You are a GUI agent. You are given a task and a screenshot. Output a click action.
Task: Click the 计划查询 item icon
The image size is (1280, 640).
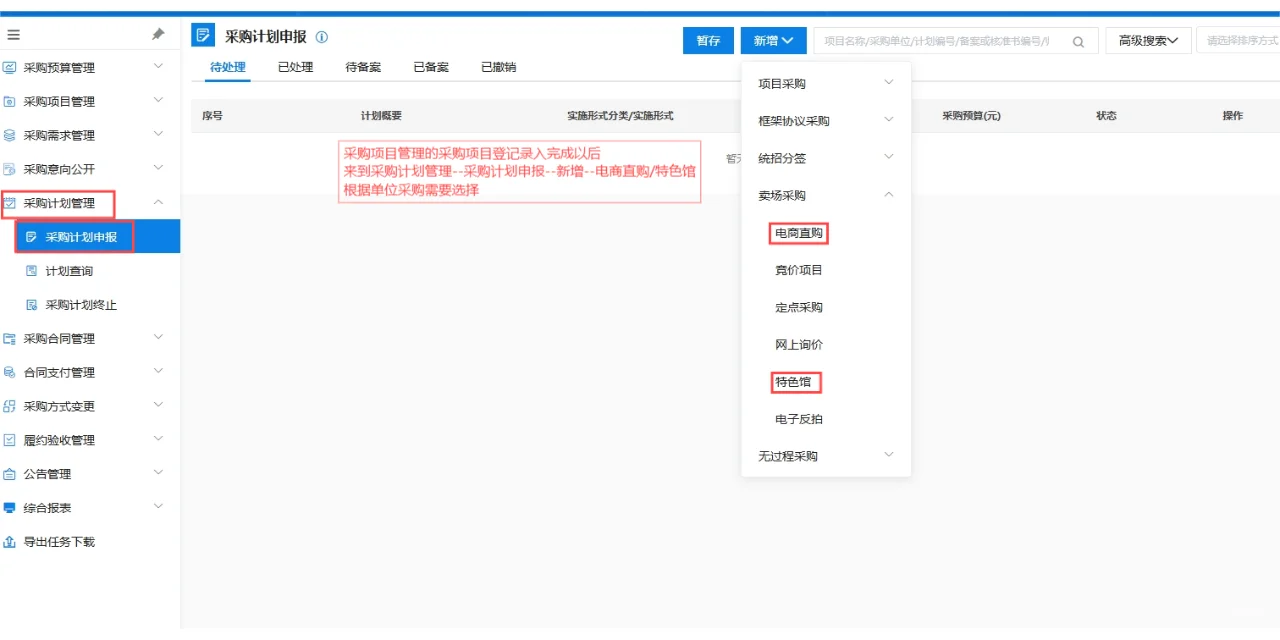pyautogui.click(x=31, y=271)
